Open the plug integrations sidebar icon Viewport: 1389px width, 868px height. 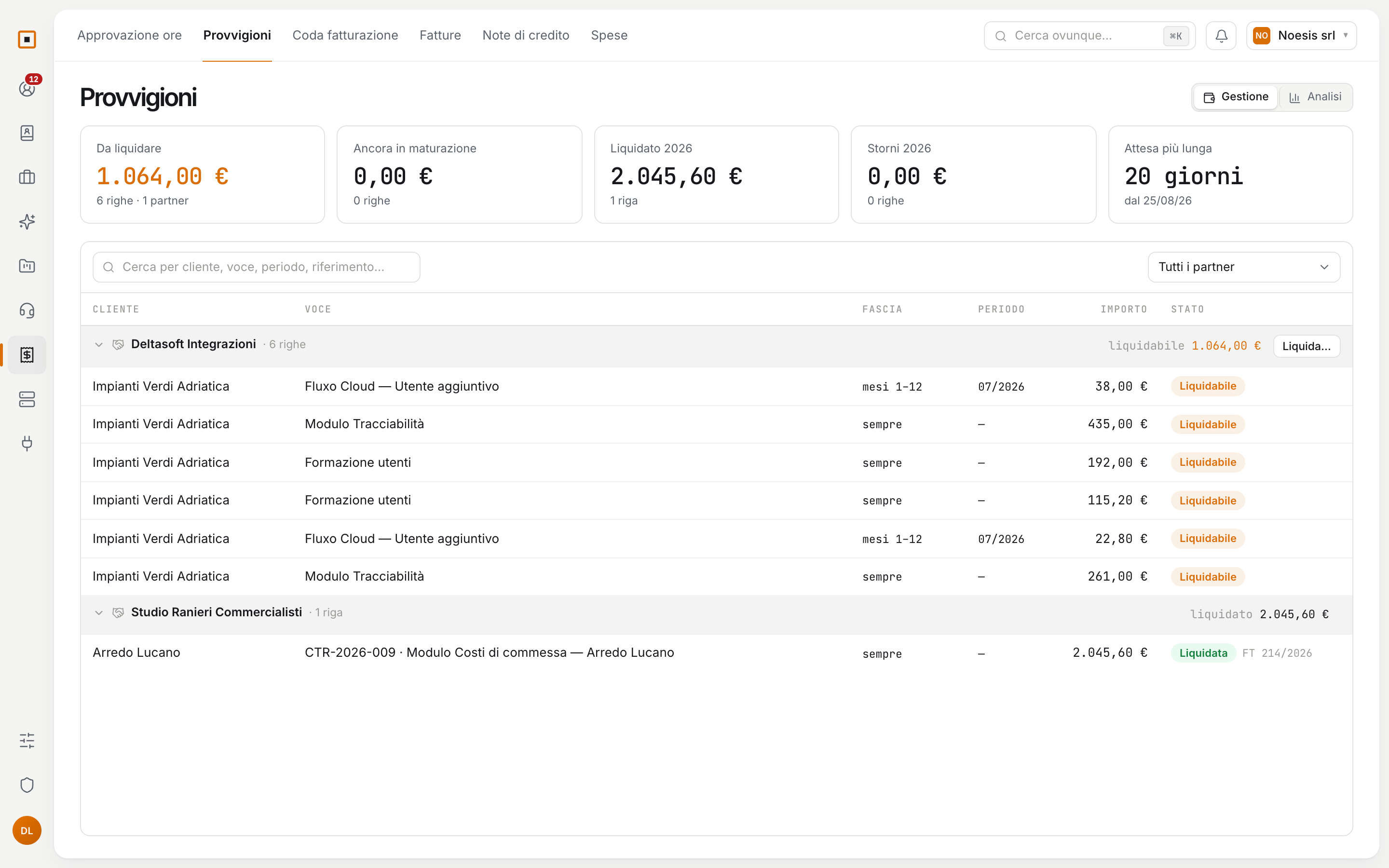click(27, 443)
